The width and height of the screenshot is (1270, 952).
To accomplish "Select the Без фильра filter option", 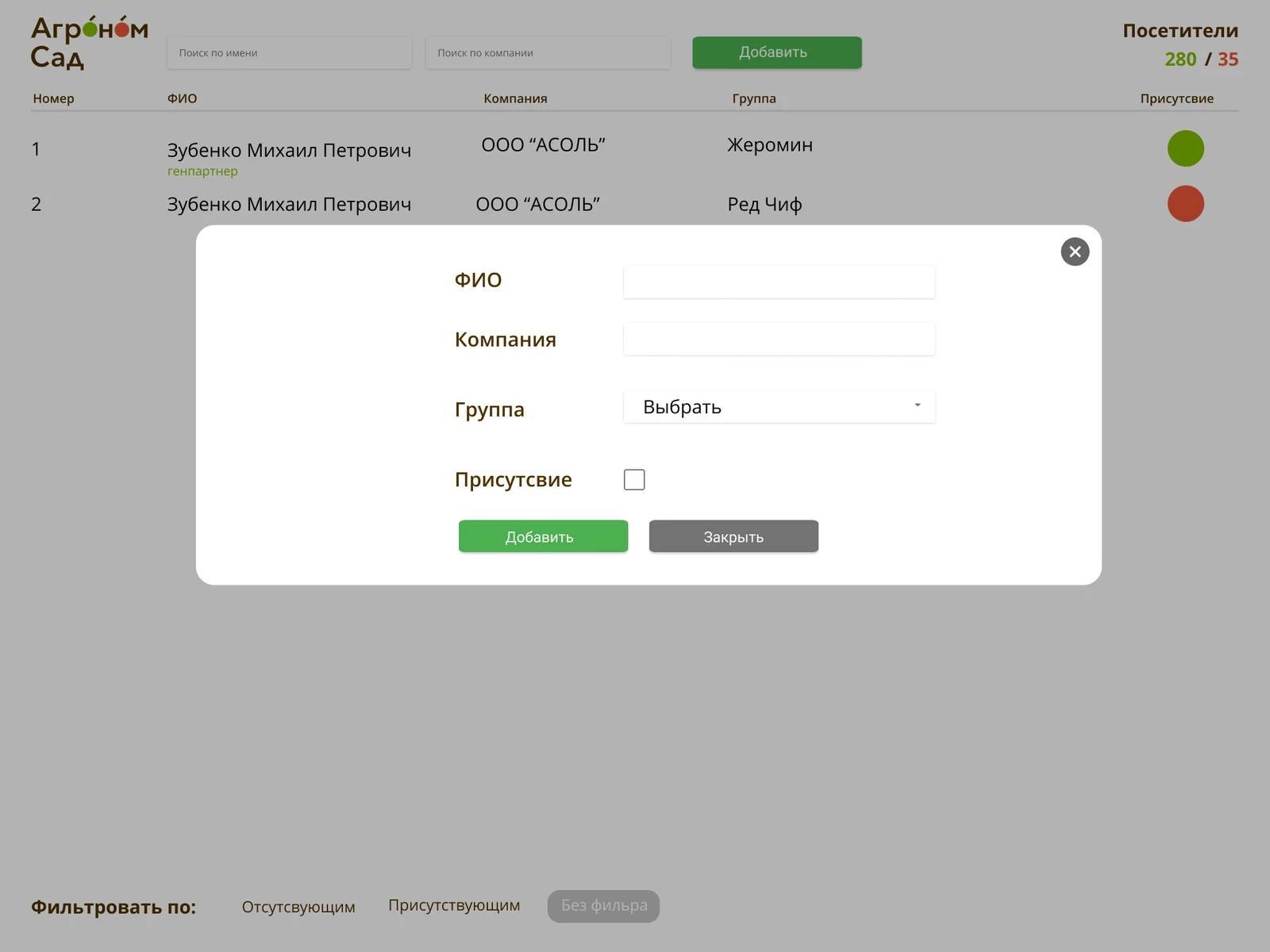I will (603, 906).
